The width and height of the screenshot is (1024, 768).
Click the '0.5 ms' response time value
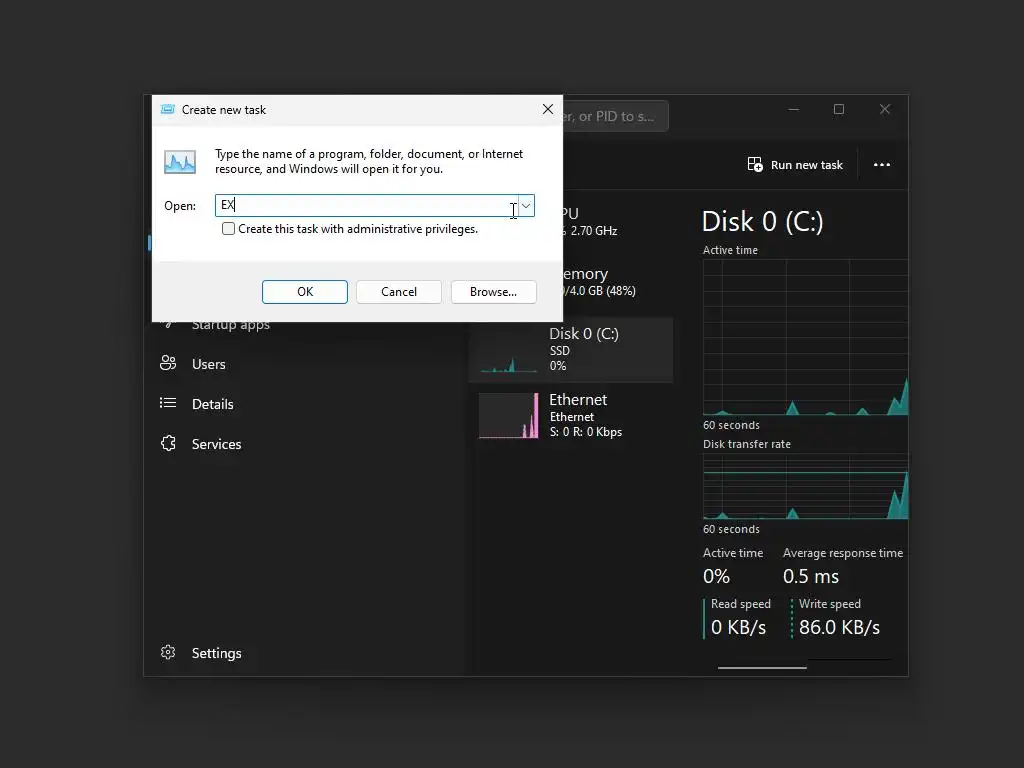click(x=810, y=576)
